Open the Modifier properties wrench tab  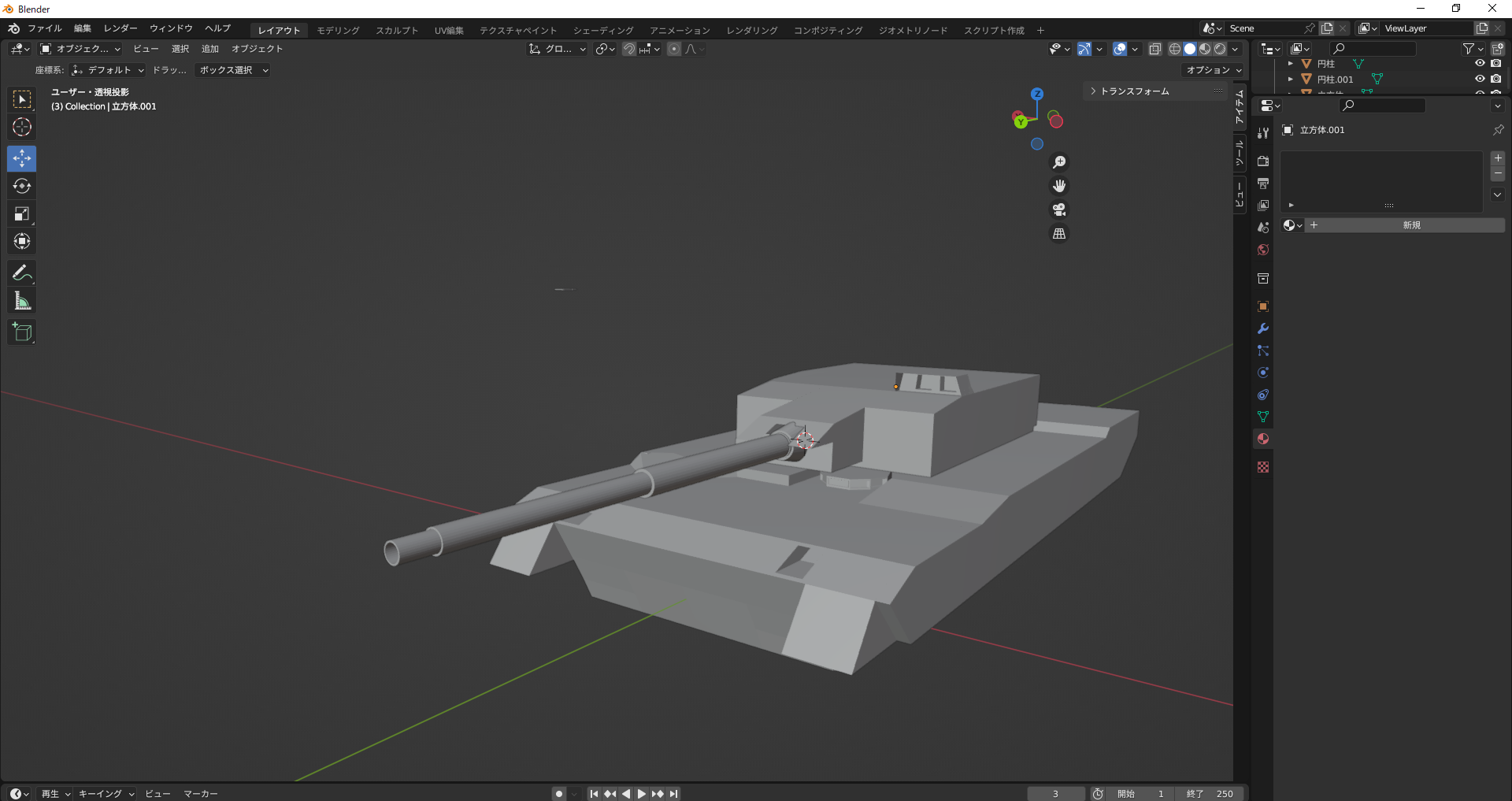tap(1263, 328)
